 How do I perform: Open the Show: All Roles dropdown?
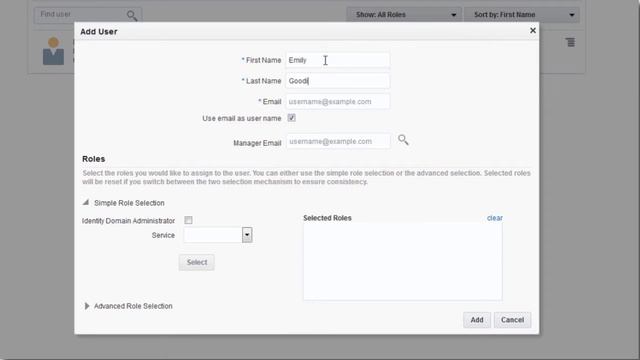pos(404,15)
